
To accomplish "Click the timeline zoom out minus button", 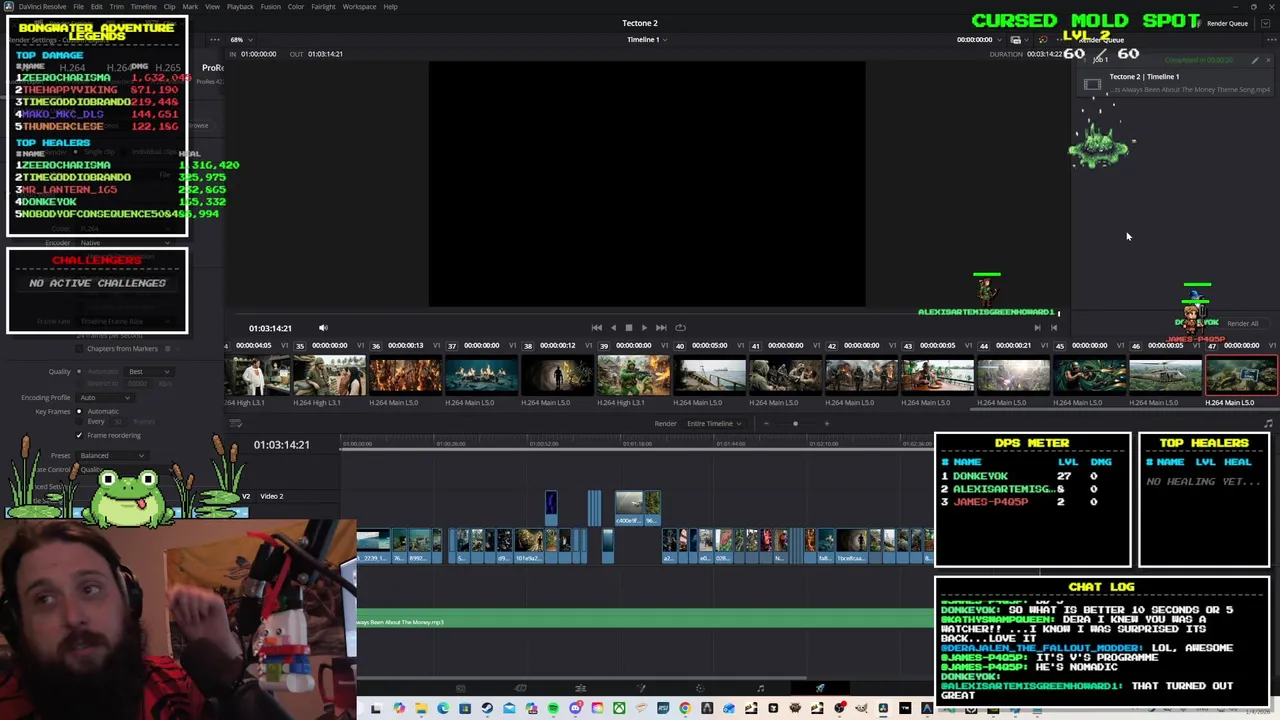I will pos(766,423).
